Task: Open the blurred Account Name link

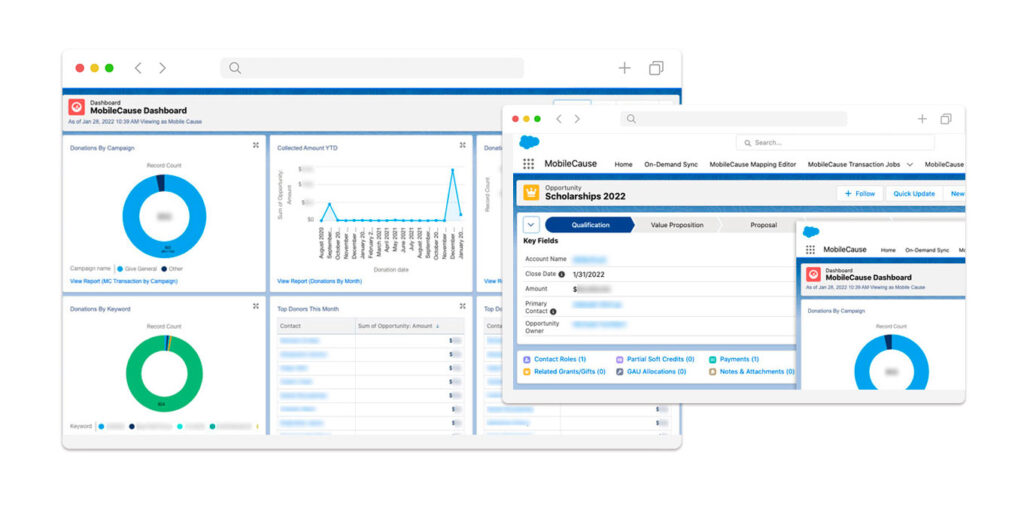Action: 590,259
